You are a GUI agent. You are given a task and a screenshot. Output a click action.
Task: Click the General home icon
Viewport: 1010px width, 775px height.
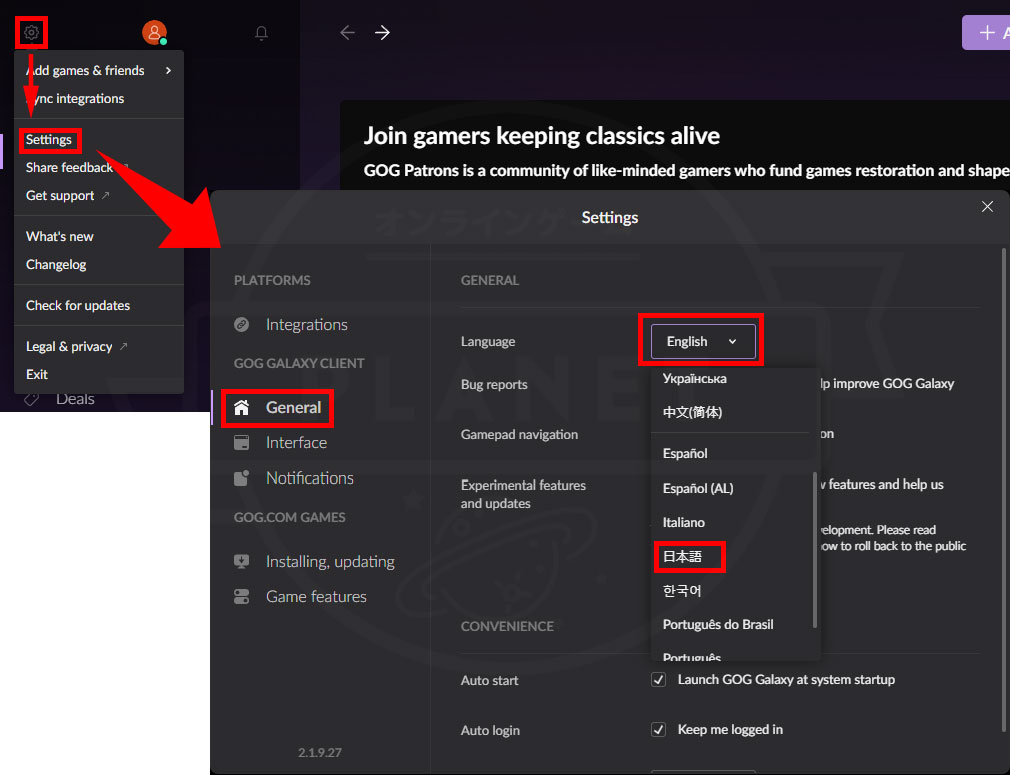point(242,407)
